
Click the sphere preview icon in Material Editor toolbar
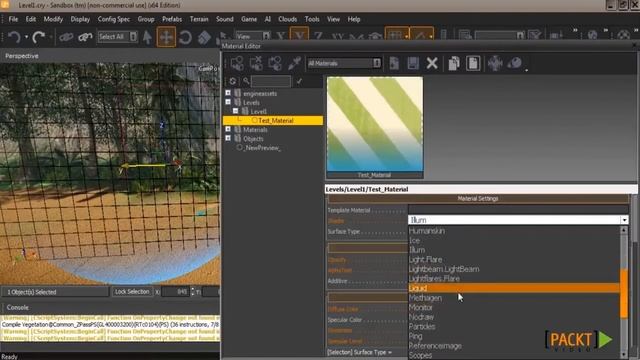pyautogui.click(x=515, y=63)
